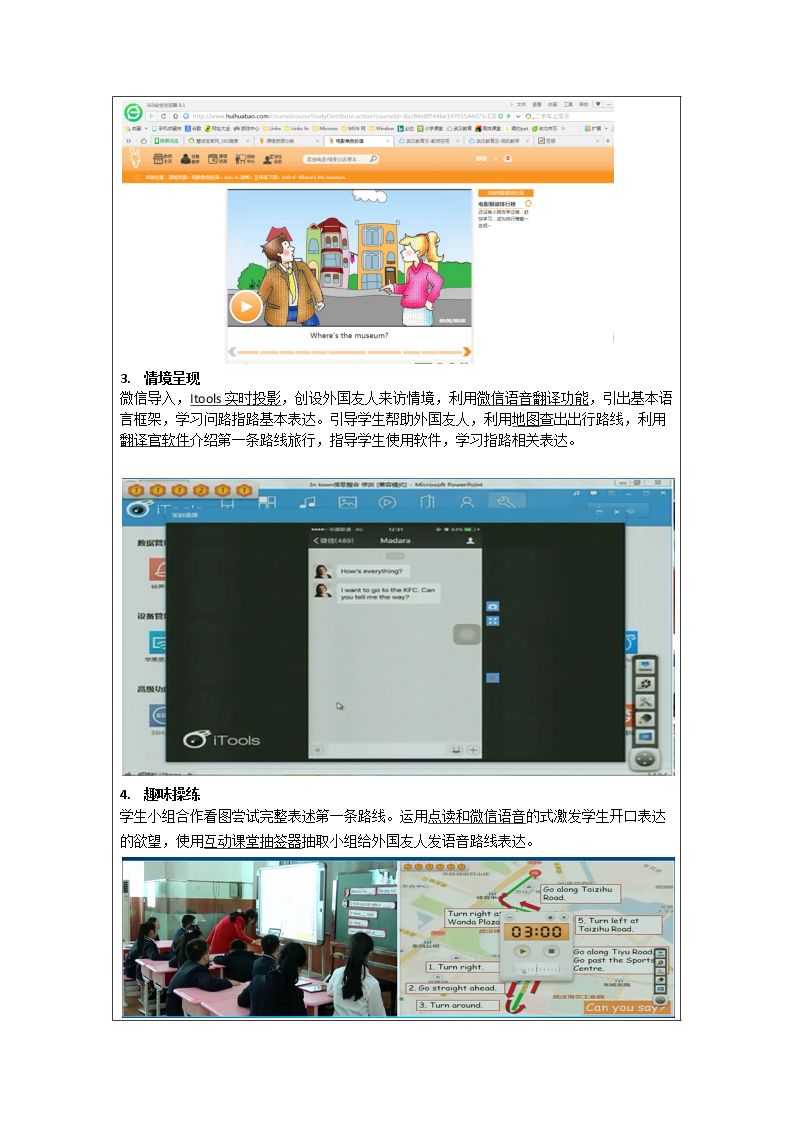The height and width of the screenshot is (1123, 794).
Task: Reload the page with the browser refresh icon
Action: 164,116
